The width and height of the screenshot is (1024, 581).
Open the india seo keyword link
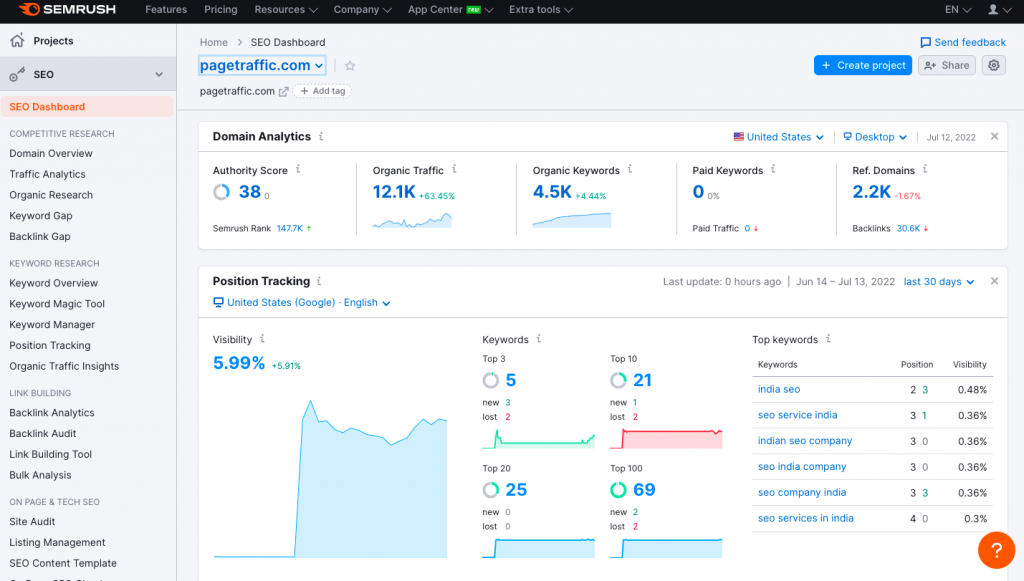pos(779,389)
